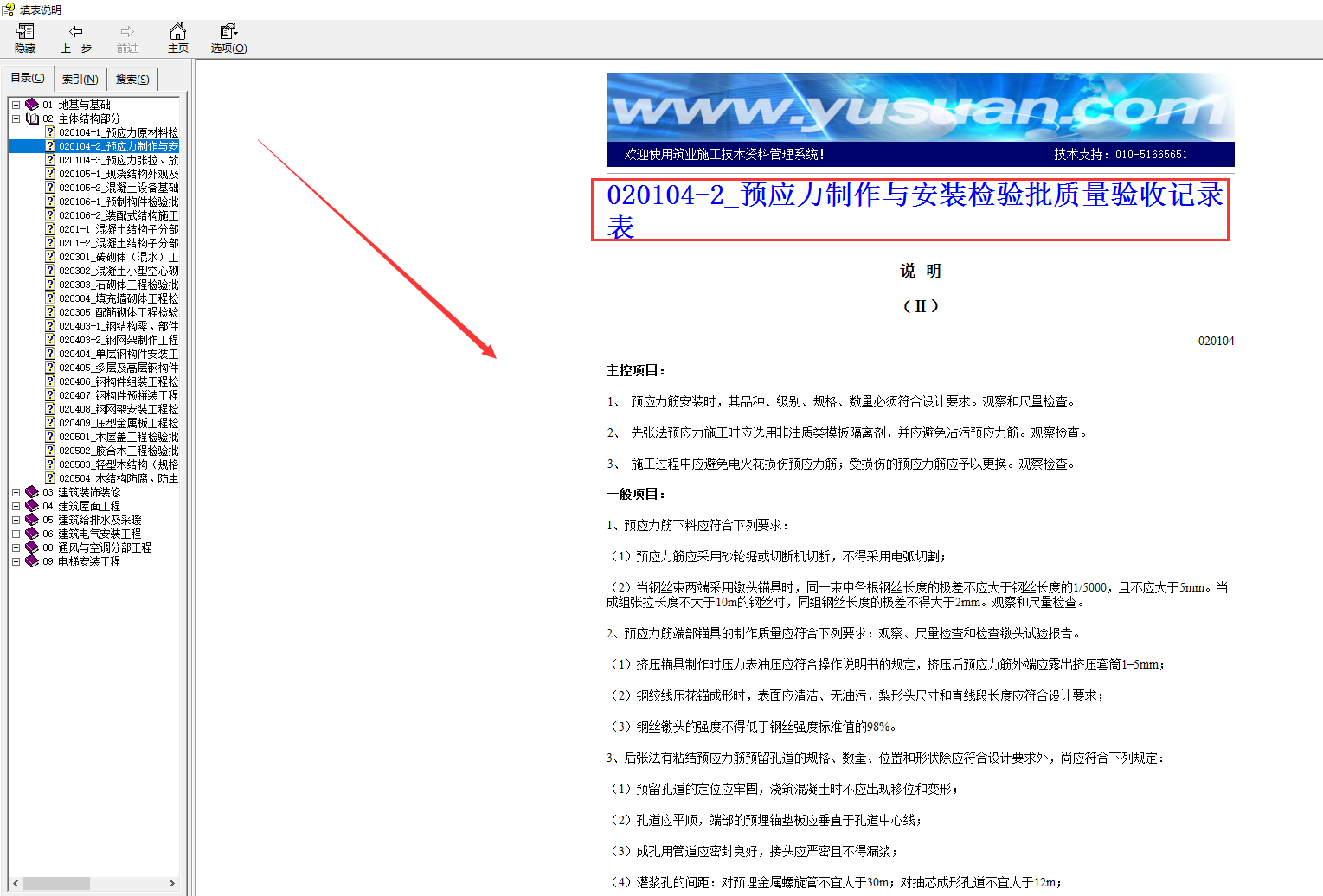
Task: Open topic 0201-1_混凝土结构子分部
Action: (119, 229)
